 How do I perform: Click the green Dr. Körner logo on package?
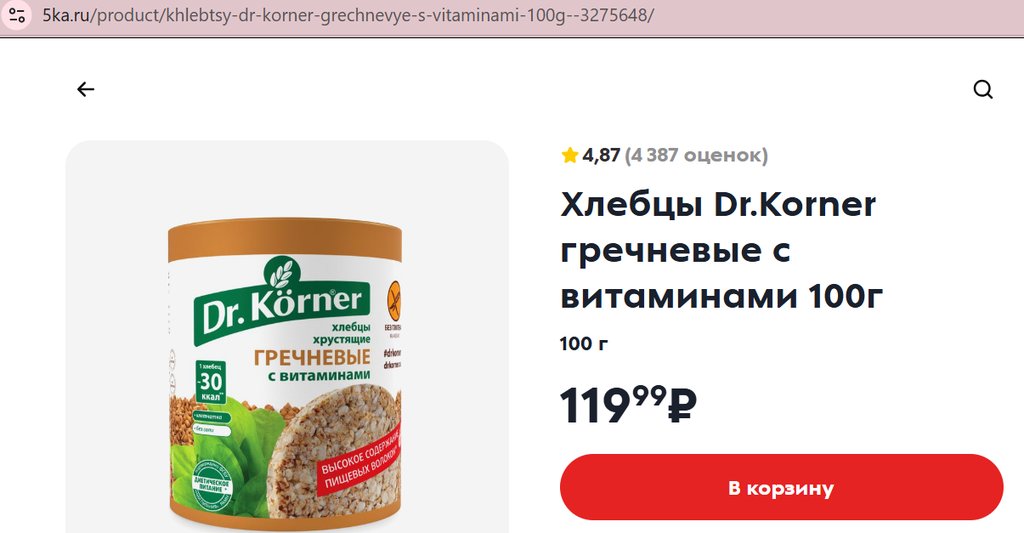click(x=282, y=309)
